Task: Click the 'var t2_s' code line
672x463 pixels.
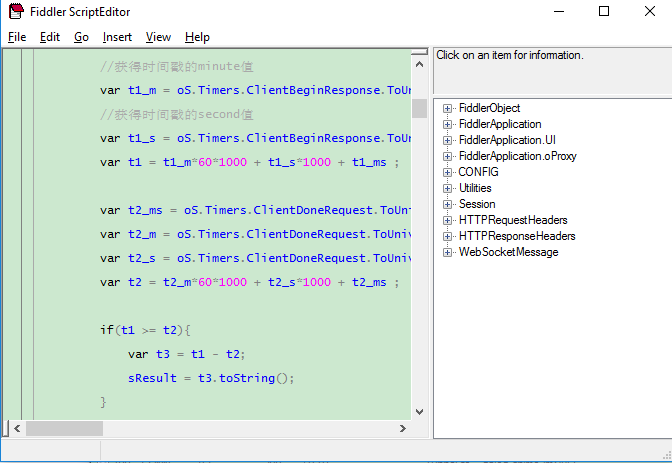Action: 255,259
